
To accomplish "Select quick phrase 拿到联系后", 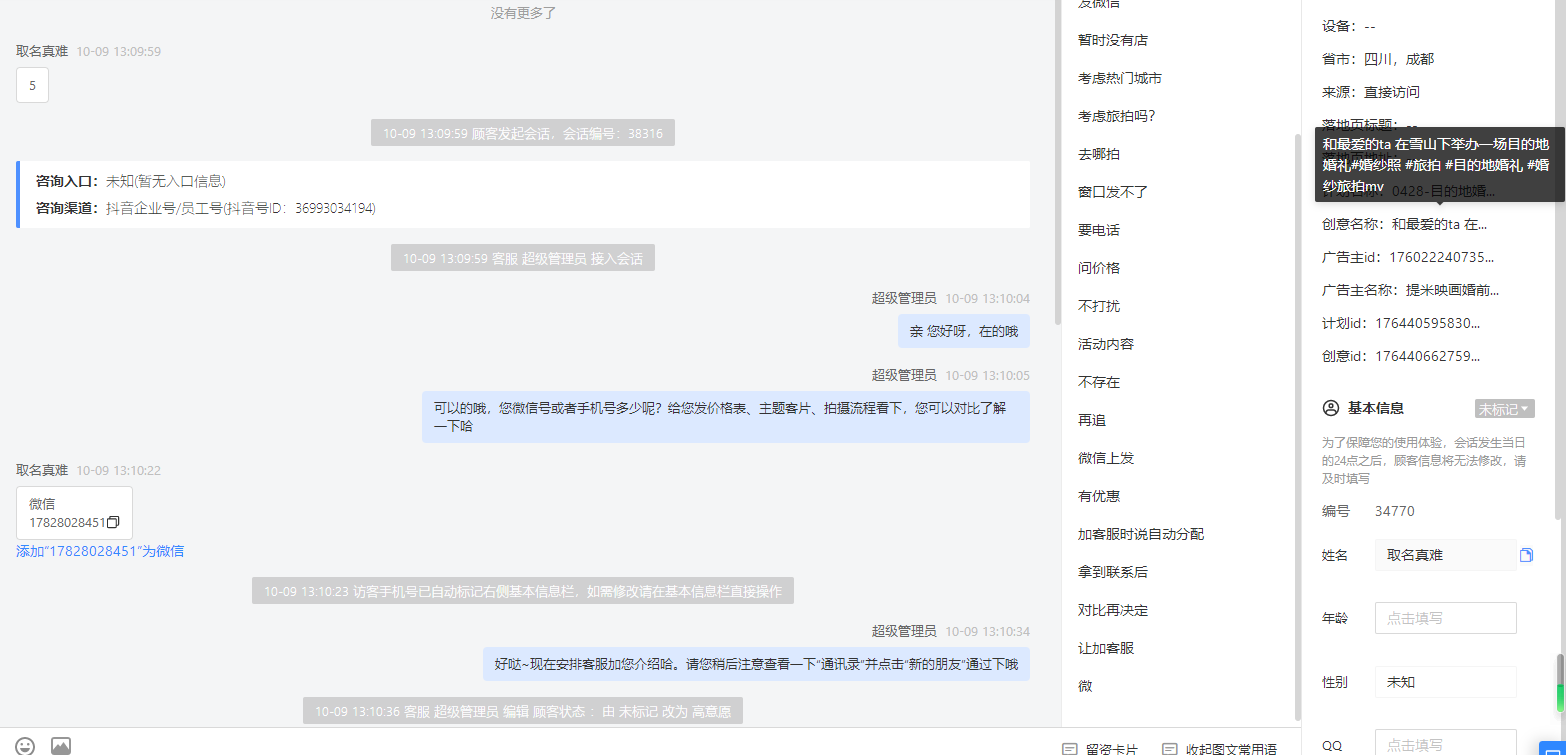I will (1112, 572).
